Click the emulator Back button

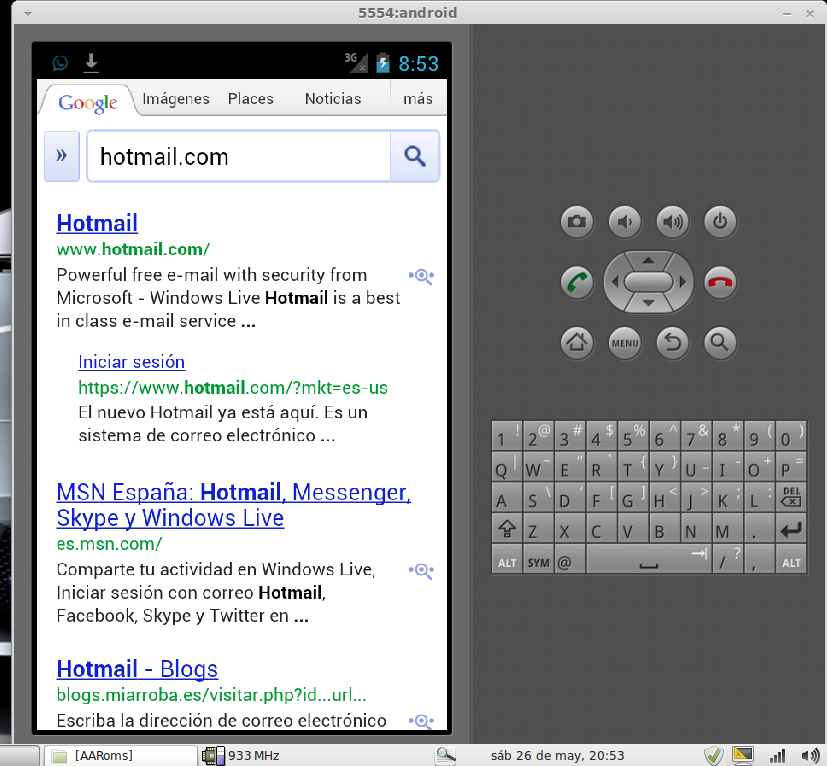tap(672, 343)
